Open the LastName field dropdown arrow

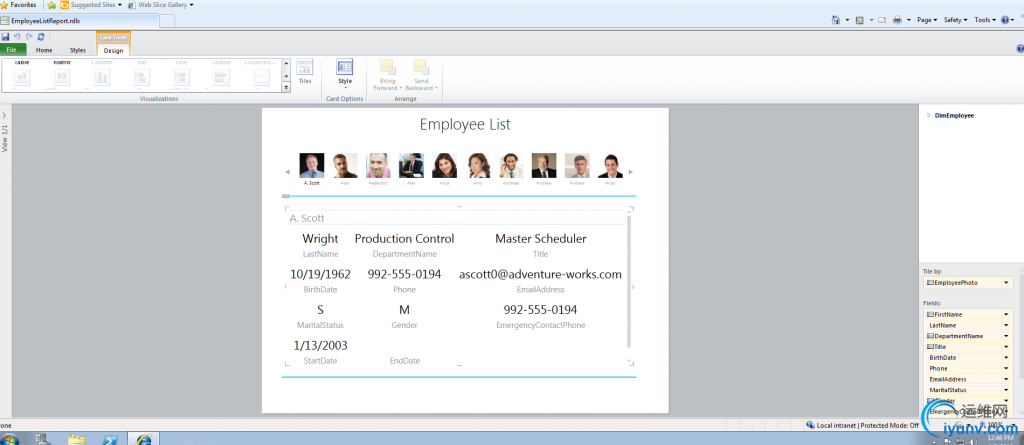tap(1006, 325)
